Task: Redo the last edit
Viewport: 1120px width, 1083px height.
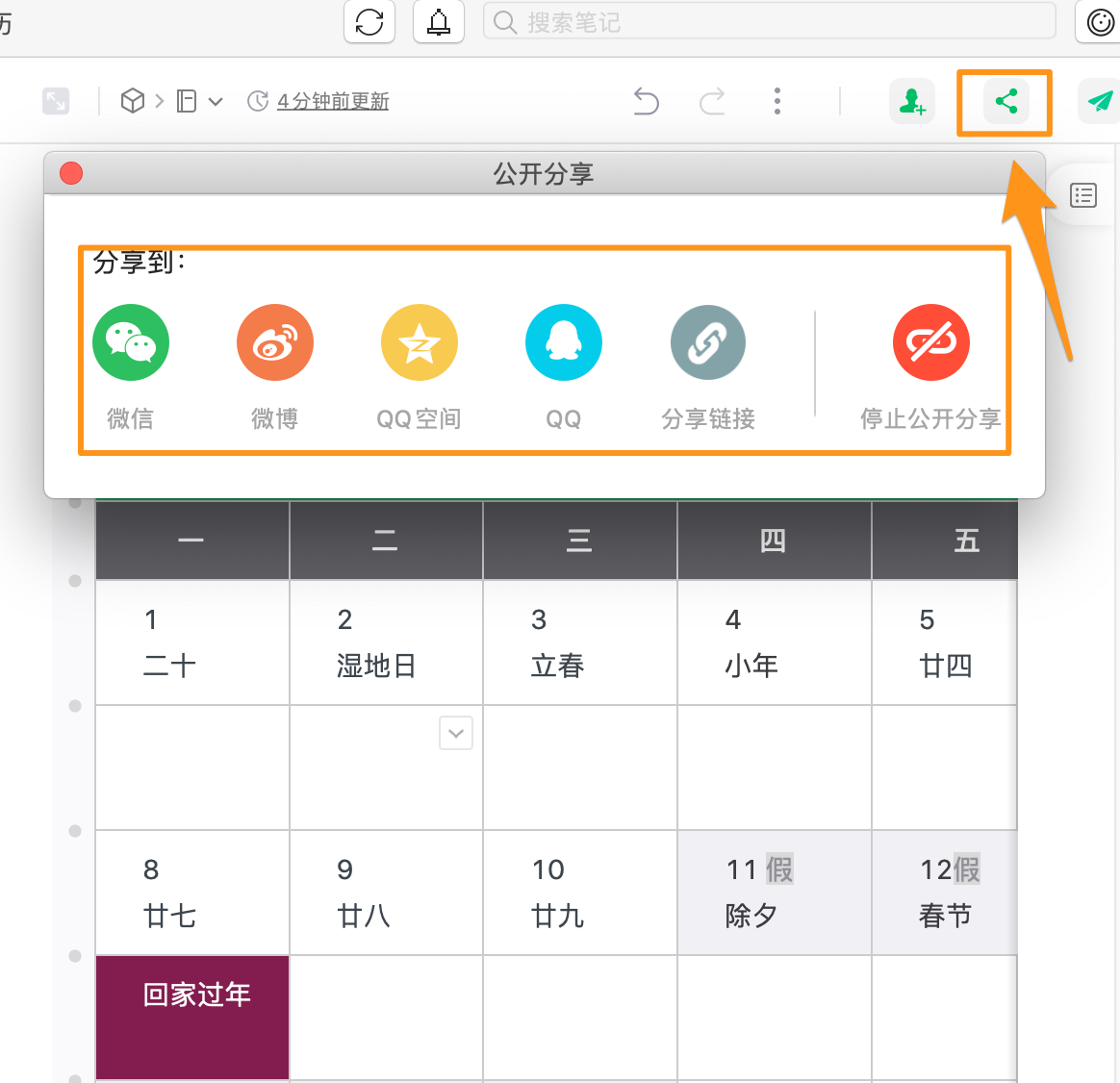Action: [711, 101]
